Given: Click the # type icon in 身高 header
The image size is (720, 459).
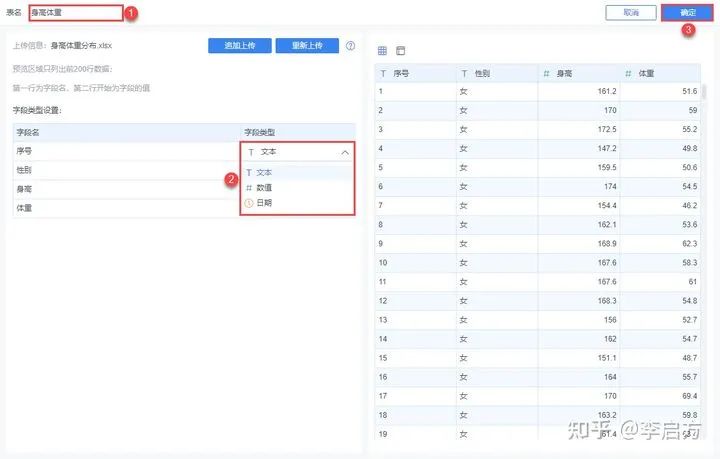Looking at the screenshot, I should pos(546,73).
